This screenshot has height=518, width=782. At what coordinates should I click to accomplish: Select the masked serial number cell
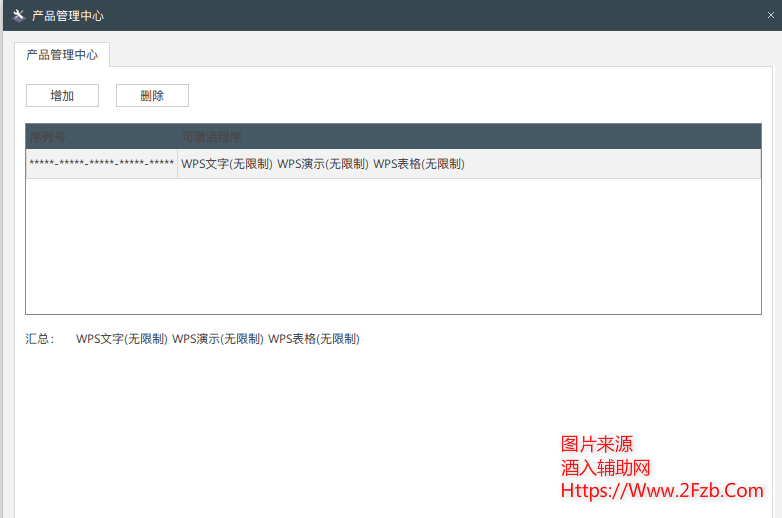(101, 164)
